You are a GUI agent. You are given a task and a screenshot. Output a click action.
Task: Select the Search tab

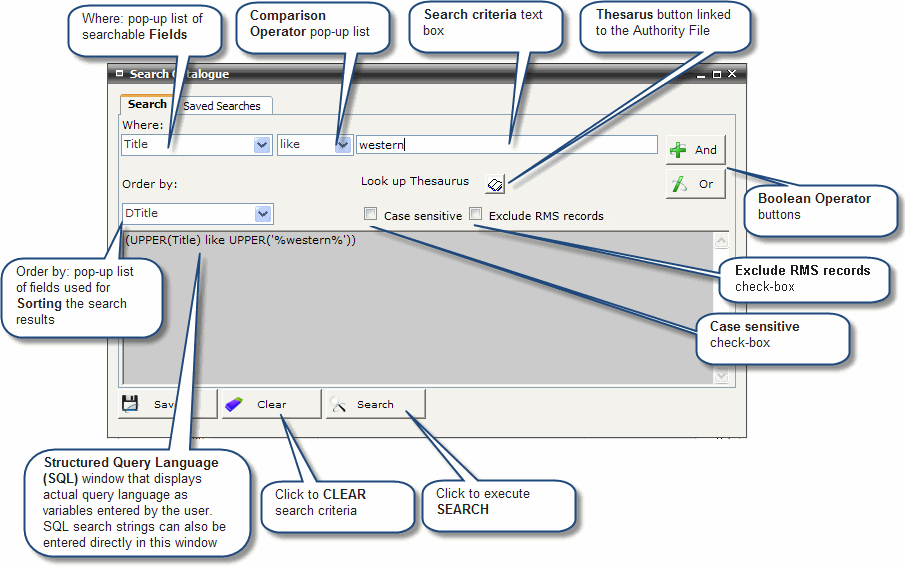tap(147, 104)
